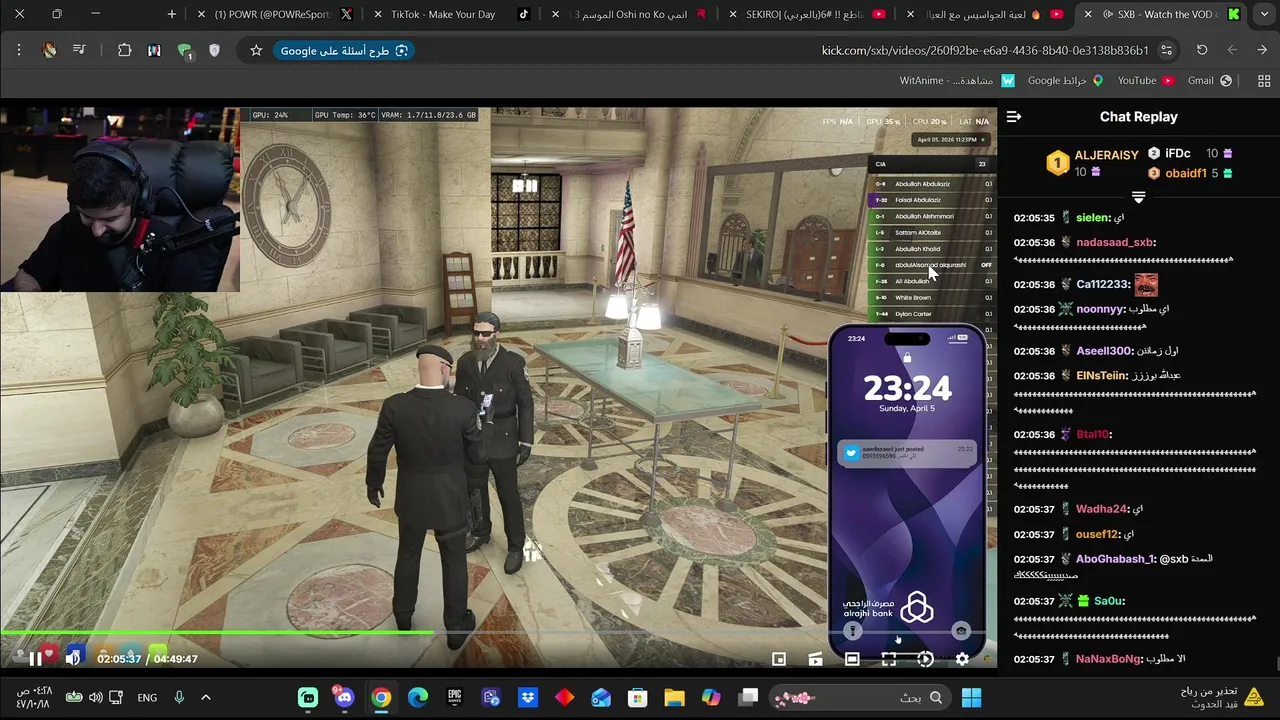Click username noonnyy in chat
This screenshot has height=720, width=1280.
tap(1101, 309)
